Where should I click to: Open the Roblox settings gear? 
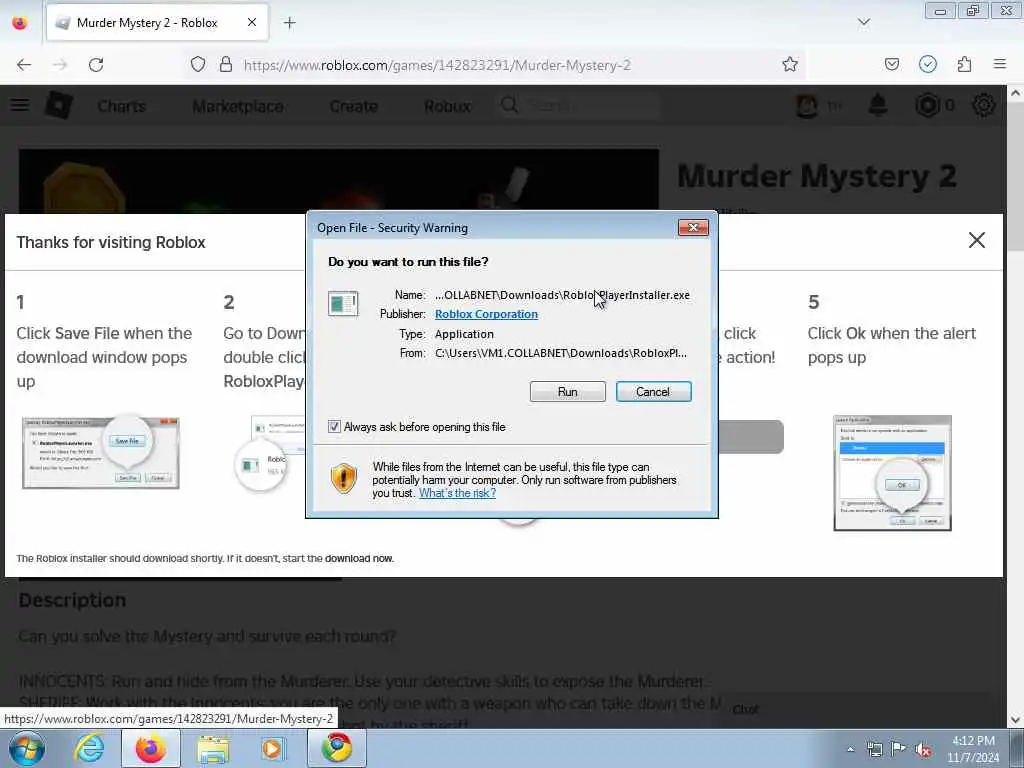point(984,105)
